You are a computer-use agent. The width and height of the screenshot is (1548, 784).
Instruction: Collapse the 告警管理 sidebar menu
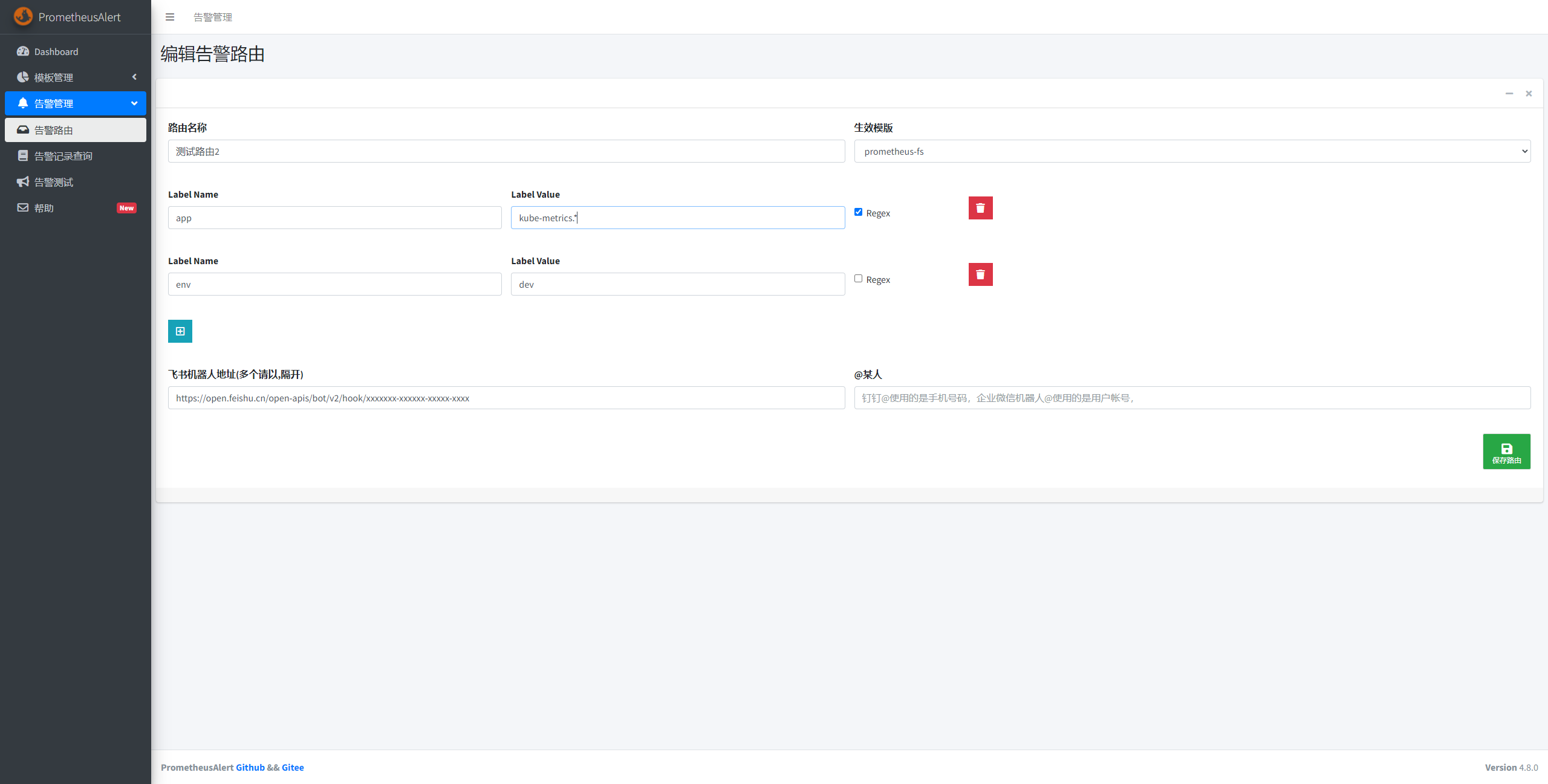click(76, 103)
